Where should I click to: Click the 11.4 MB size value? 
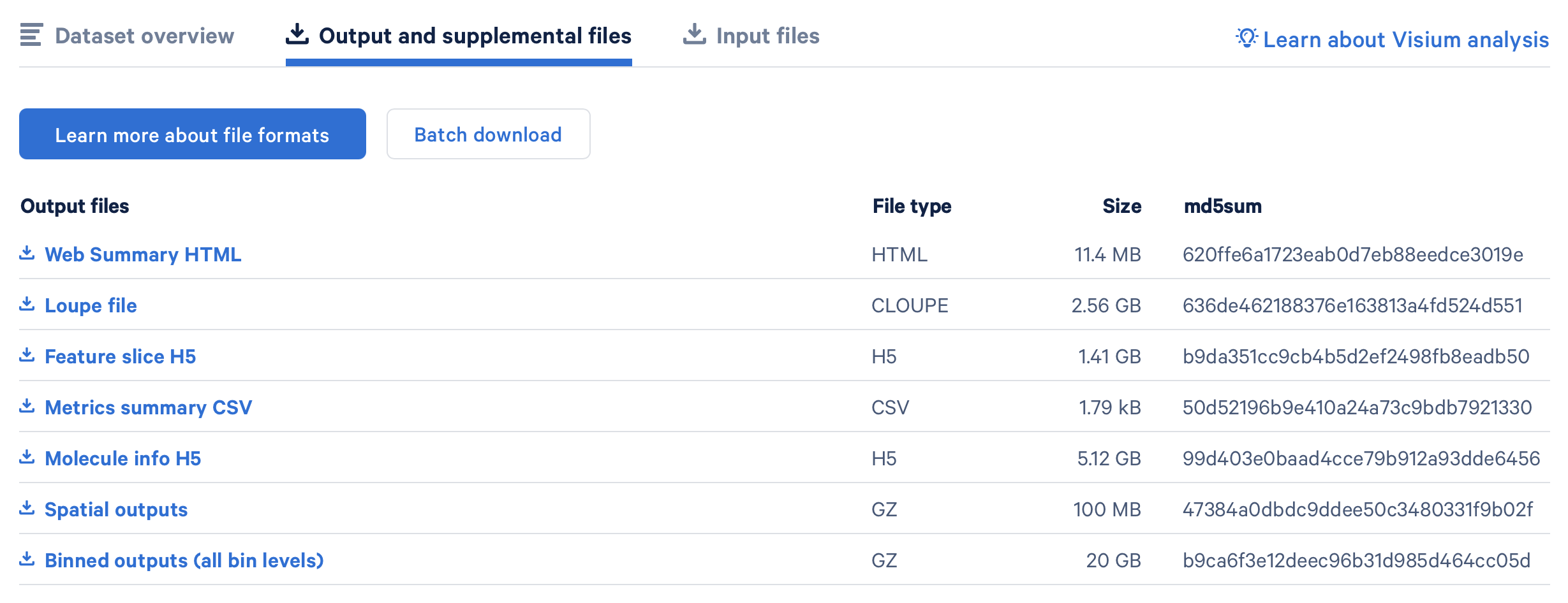(1108, 254)
